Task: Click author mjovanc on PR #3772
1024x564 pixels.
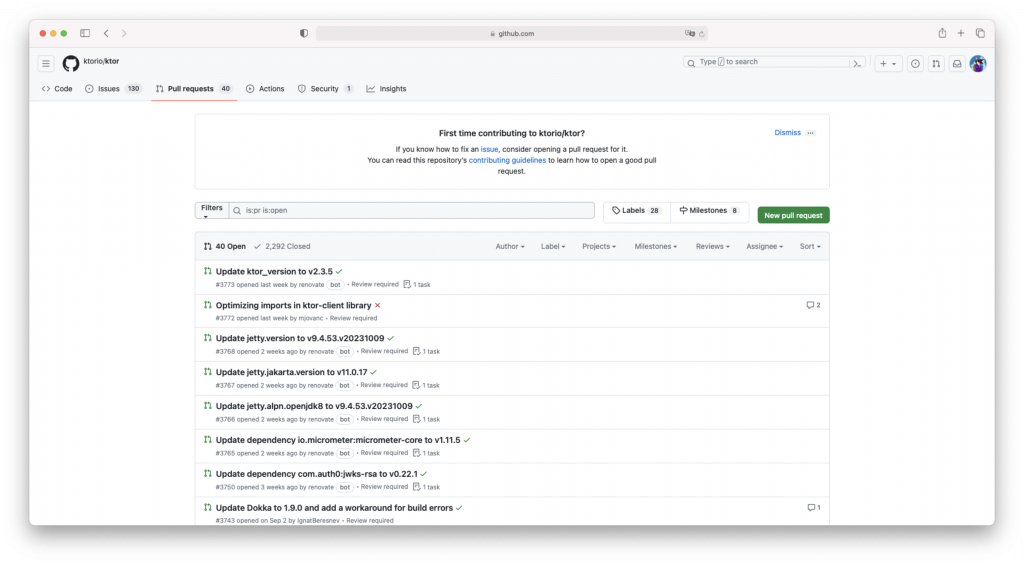Action: tap(311, 319)
